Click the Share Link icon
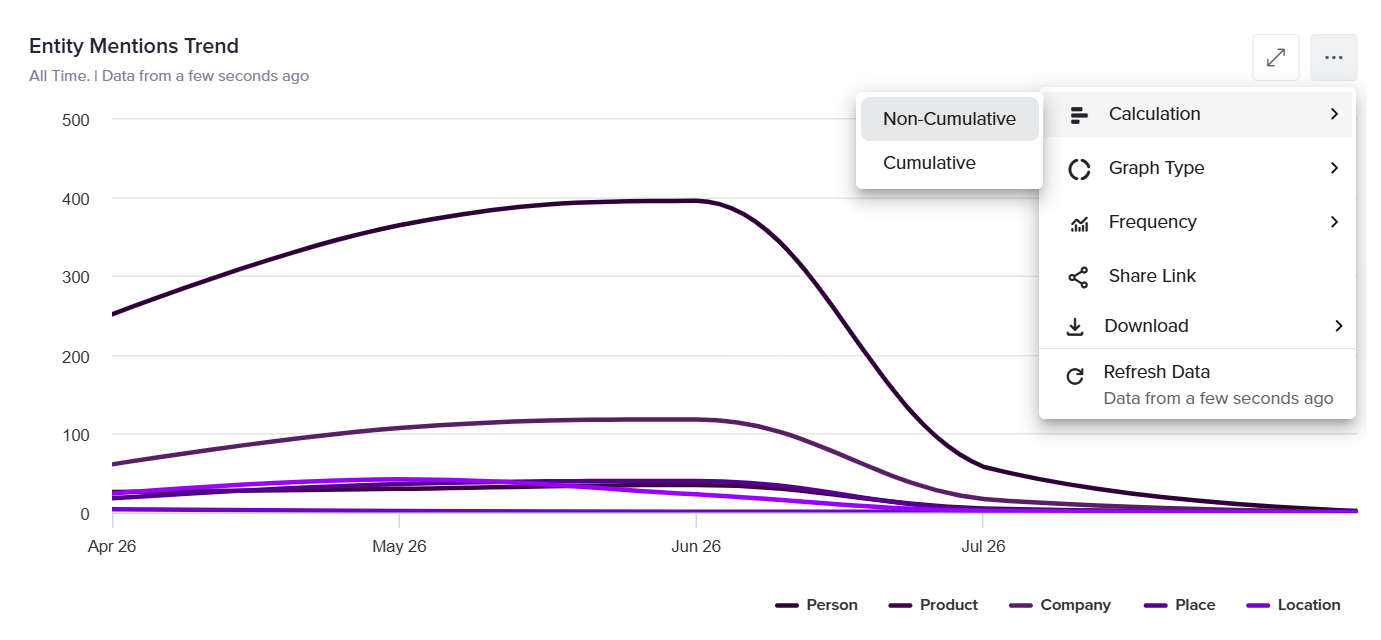This screenshot has height=640, width=1381. (1078, 277)
